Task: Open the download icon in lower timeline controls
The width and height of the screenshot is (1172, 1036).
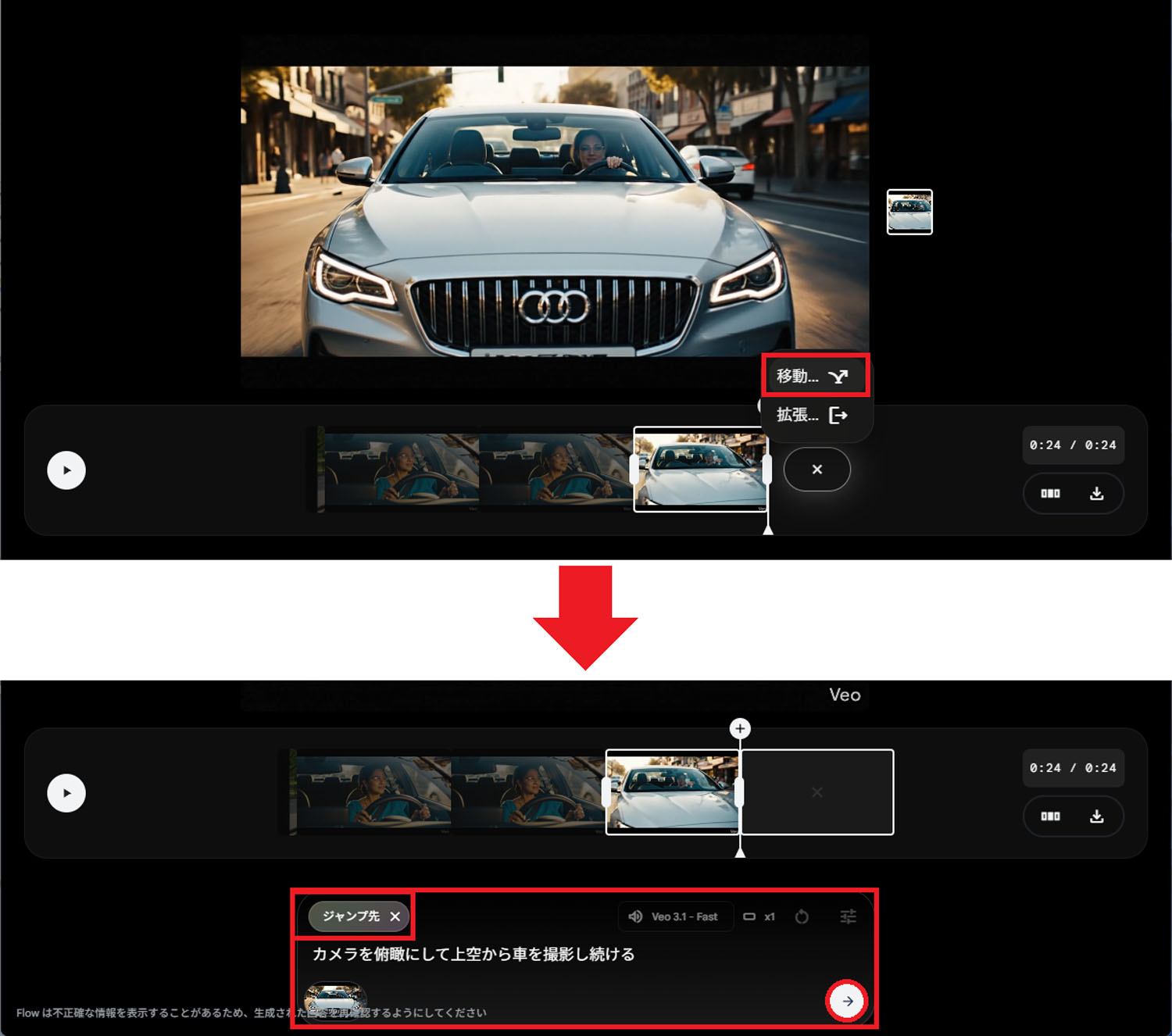Action: click(x=1097, y=816)
